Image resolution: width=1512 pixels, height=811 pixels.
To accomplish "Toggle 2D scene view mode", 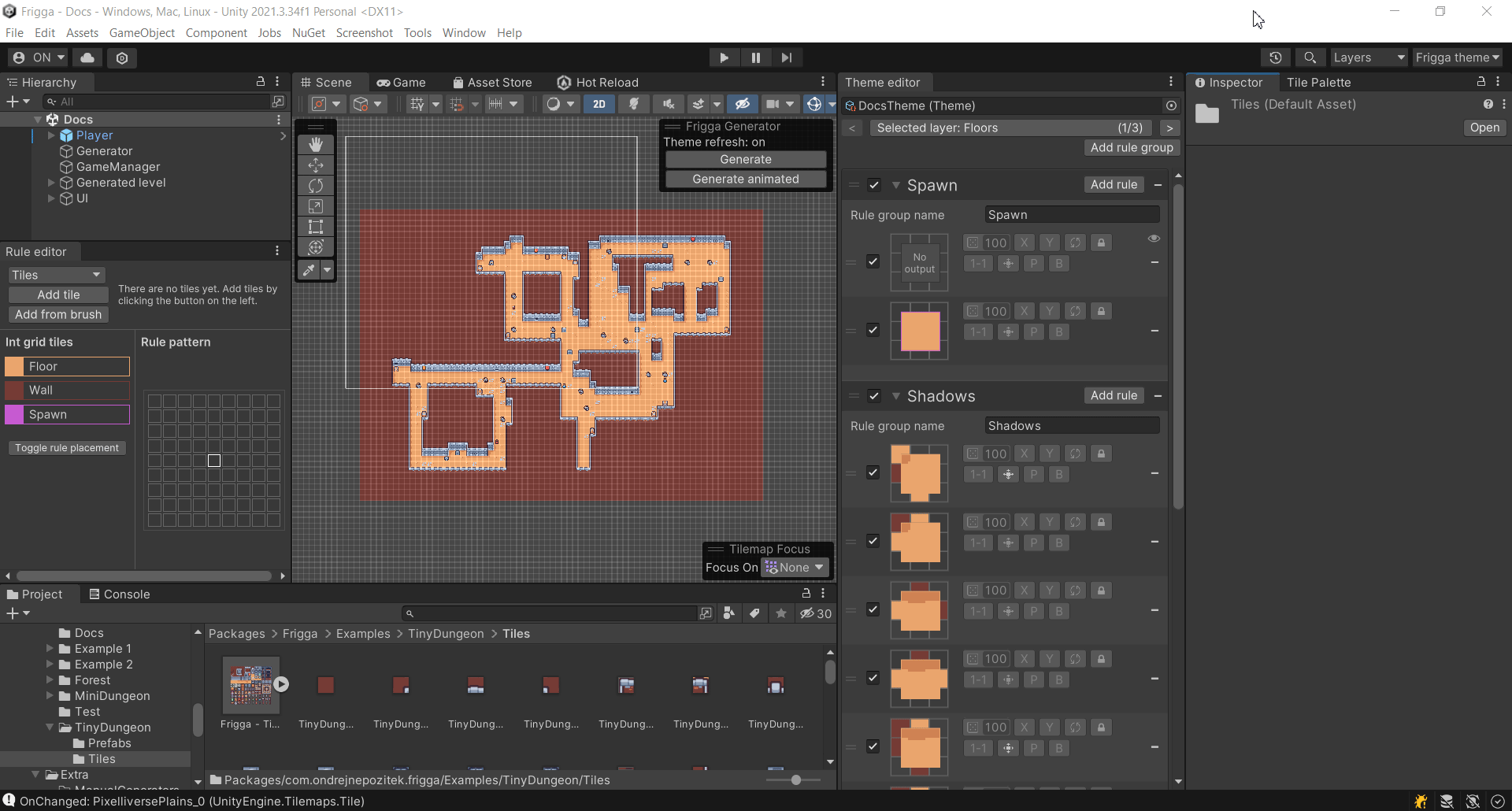I will [599, 104].
